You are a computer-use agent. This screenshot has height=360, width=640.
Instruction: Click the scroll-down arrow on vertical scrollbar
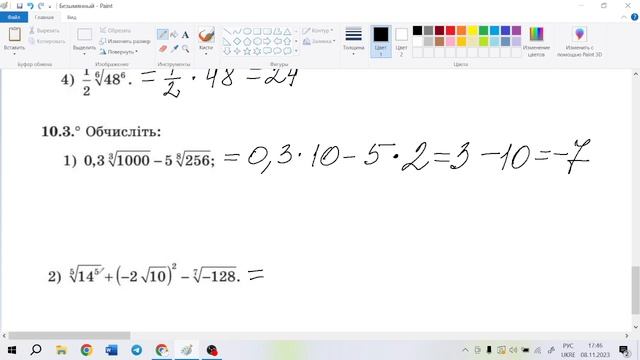636,327
